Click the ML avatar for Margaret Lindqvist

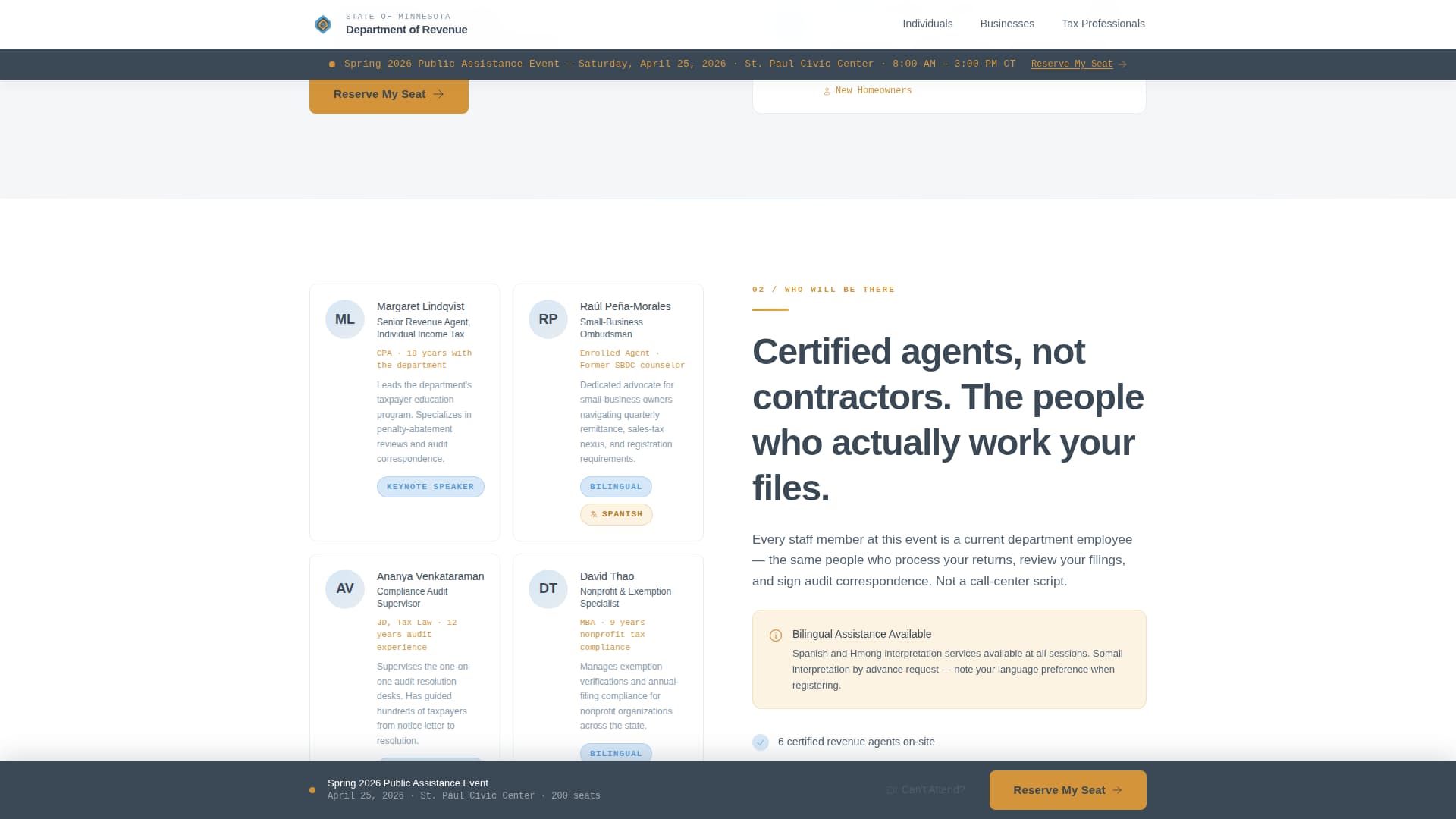345,319
